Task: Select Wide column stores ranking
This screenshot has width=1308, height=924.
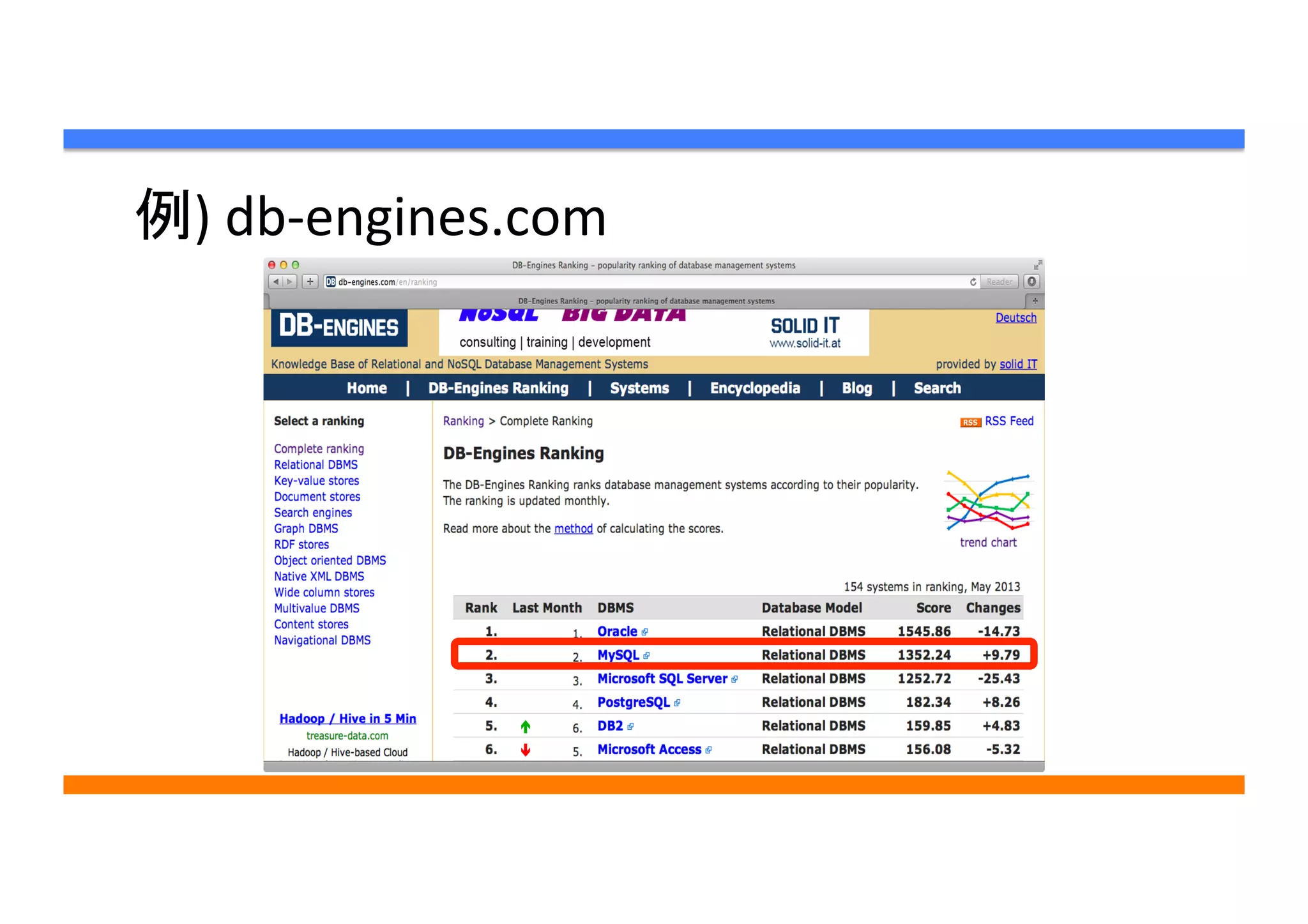Action: [x=324, y=593]
